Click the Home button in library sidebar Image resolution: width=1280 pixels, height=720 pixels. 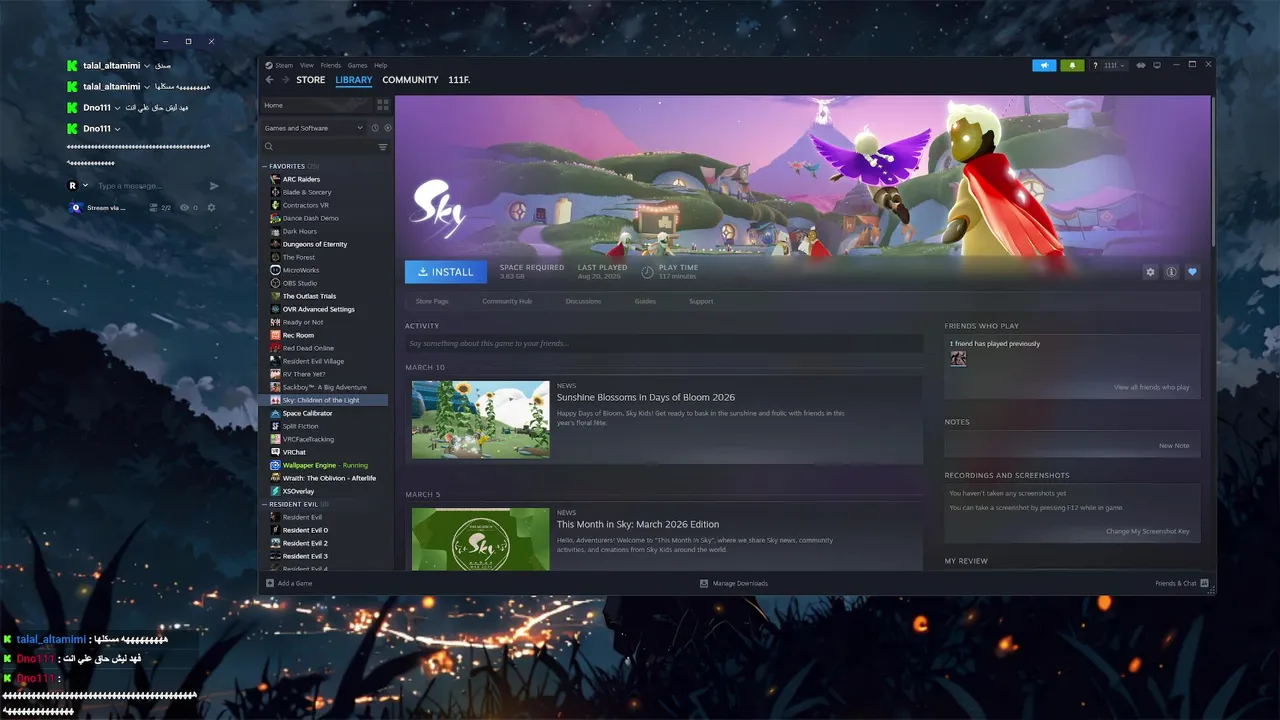(316, 105)
